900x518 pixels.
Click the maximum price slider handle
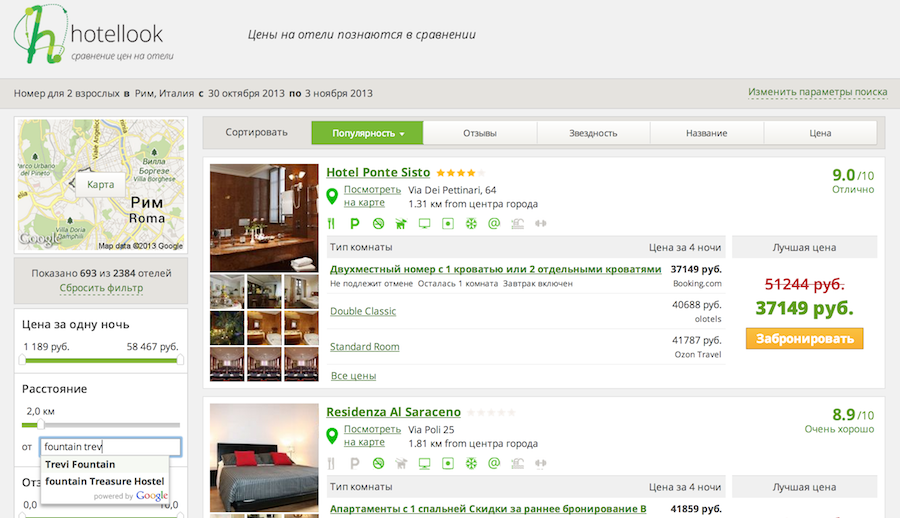pos(180,360)
